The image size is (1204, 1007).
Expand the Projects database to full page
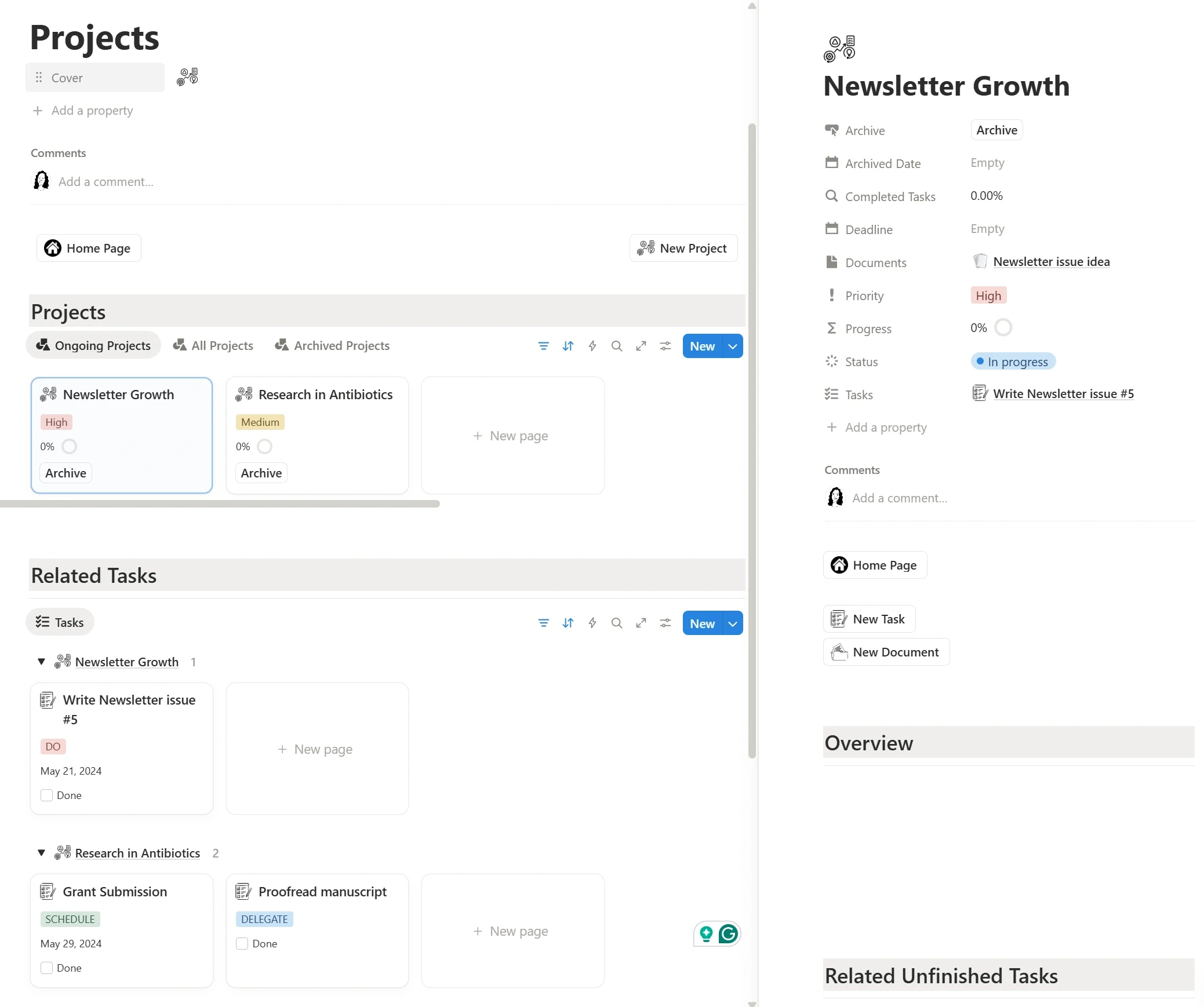(641, 346)
